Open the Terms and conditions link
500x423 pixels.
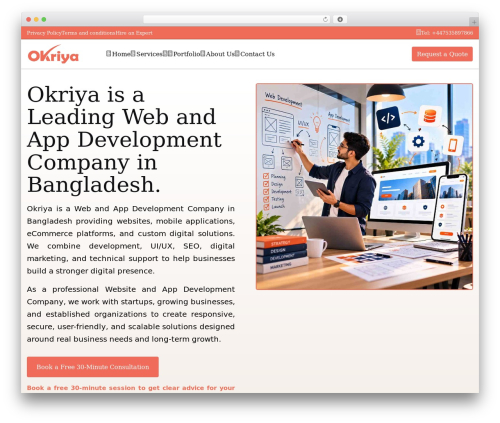[88, 33]
